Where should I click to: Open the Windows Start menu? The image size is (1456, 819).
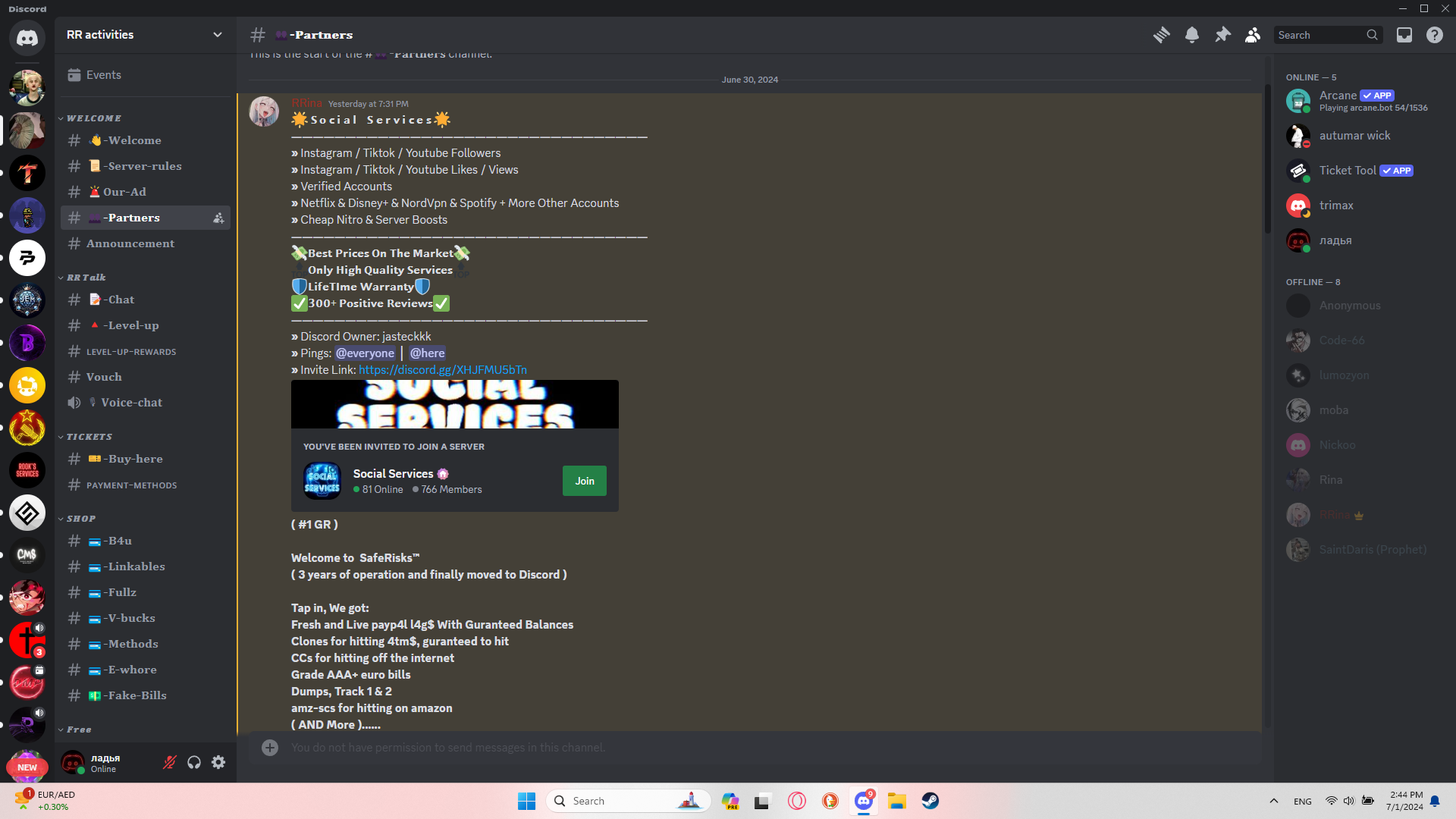(x=526, y=801)
